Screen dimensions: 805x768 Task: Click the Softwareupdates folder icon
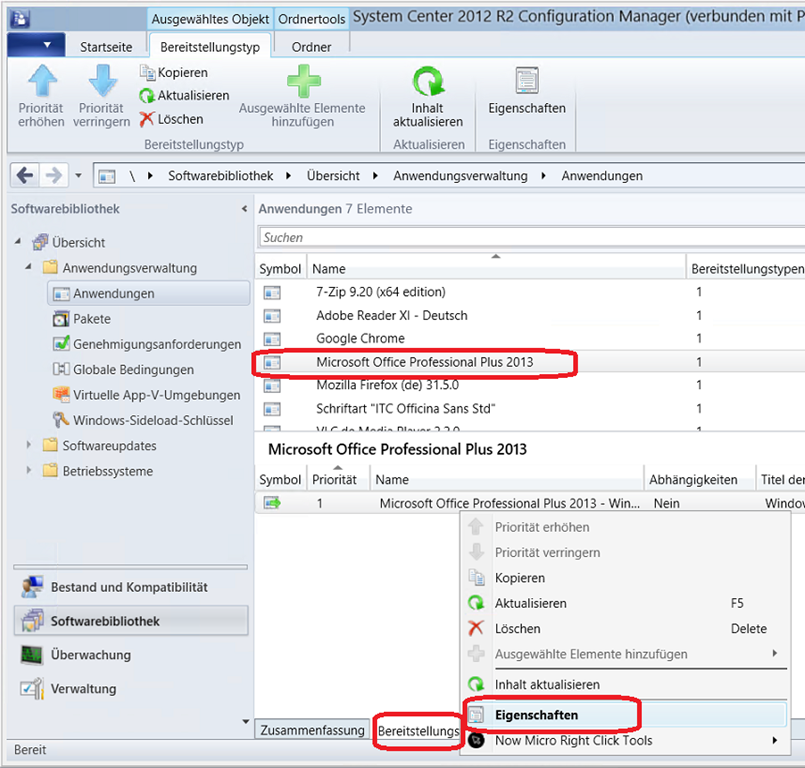coord(50,445)
